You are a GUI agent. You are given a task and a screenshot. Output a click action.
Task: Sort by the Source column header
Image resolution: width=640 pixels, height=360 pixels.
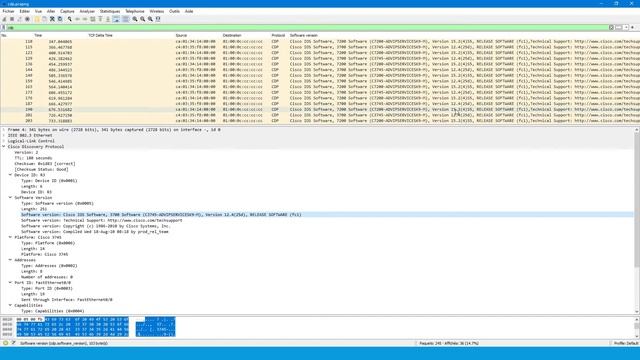[181, 36]
